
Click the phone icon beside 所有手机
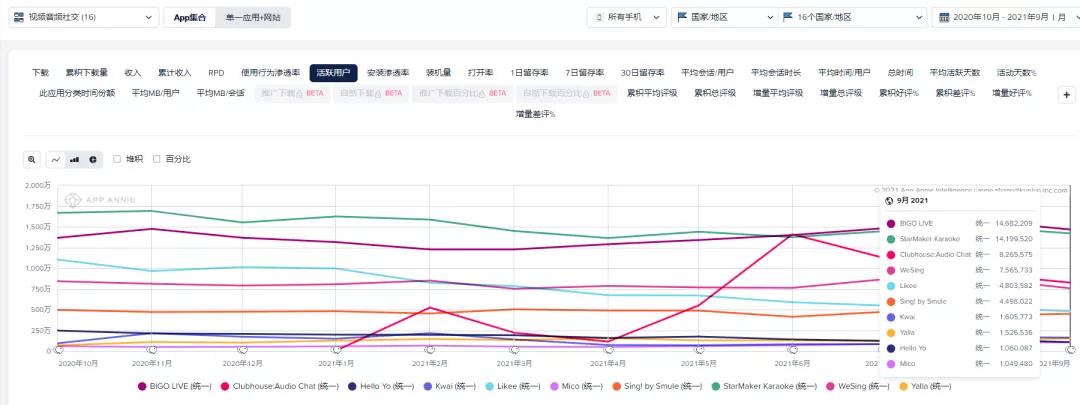[599, 17]
